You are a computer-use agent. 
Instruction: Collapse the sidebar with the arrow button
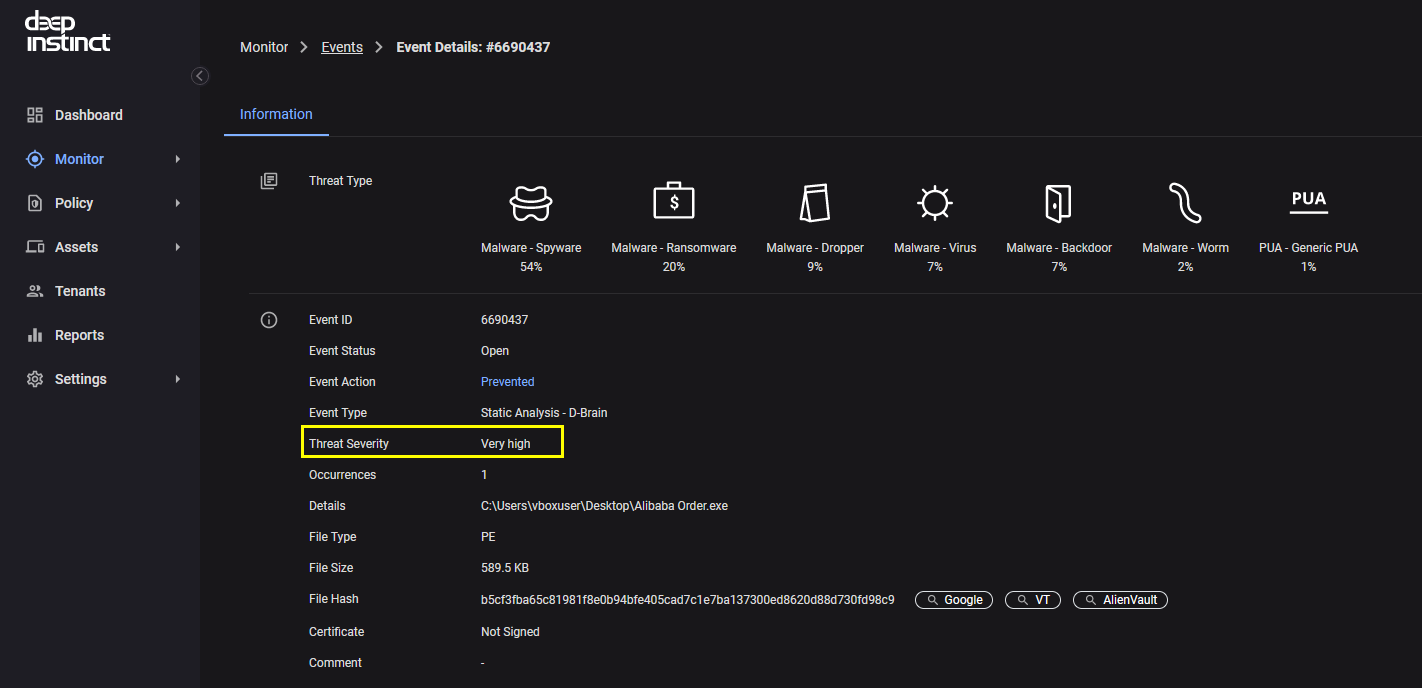tap(200, 75)
